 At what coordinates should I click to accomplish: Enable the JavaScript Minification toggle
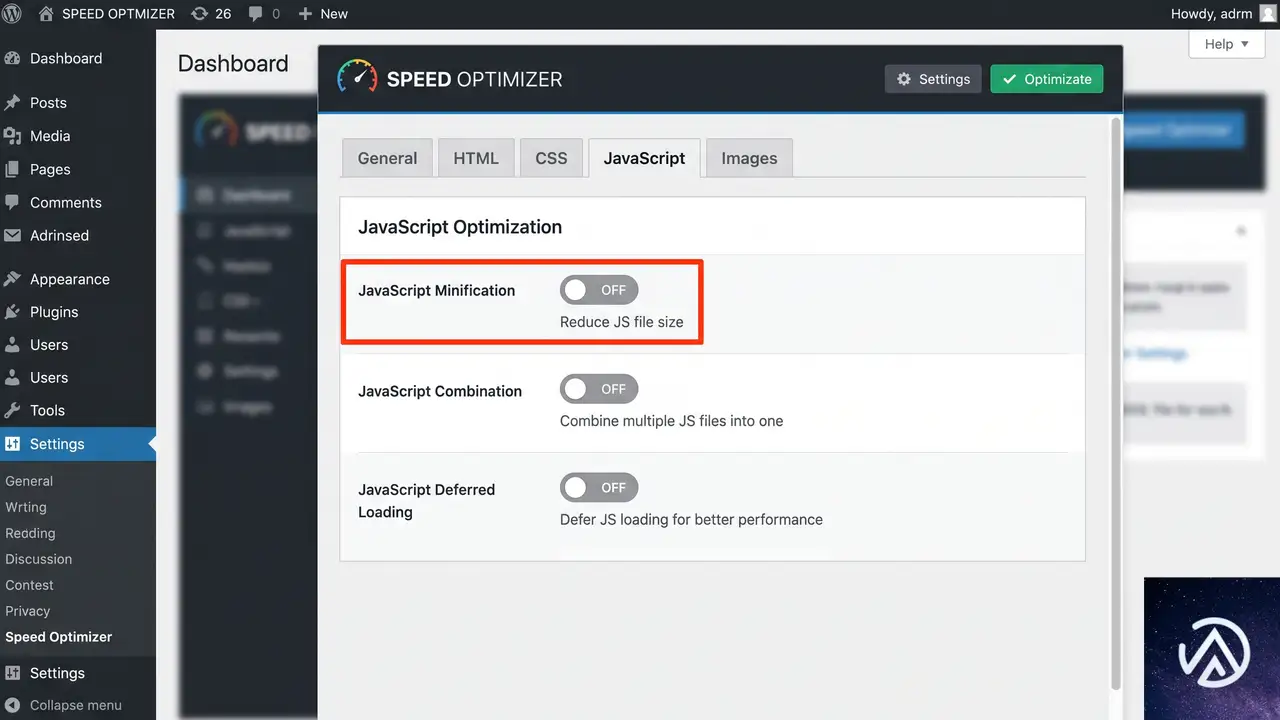coord(599,290)
